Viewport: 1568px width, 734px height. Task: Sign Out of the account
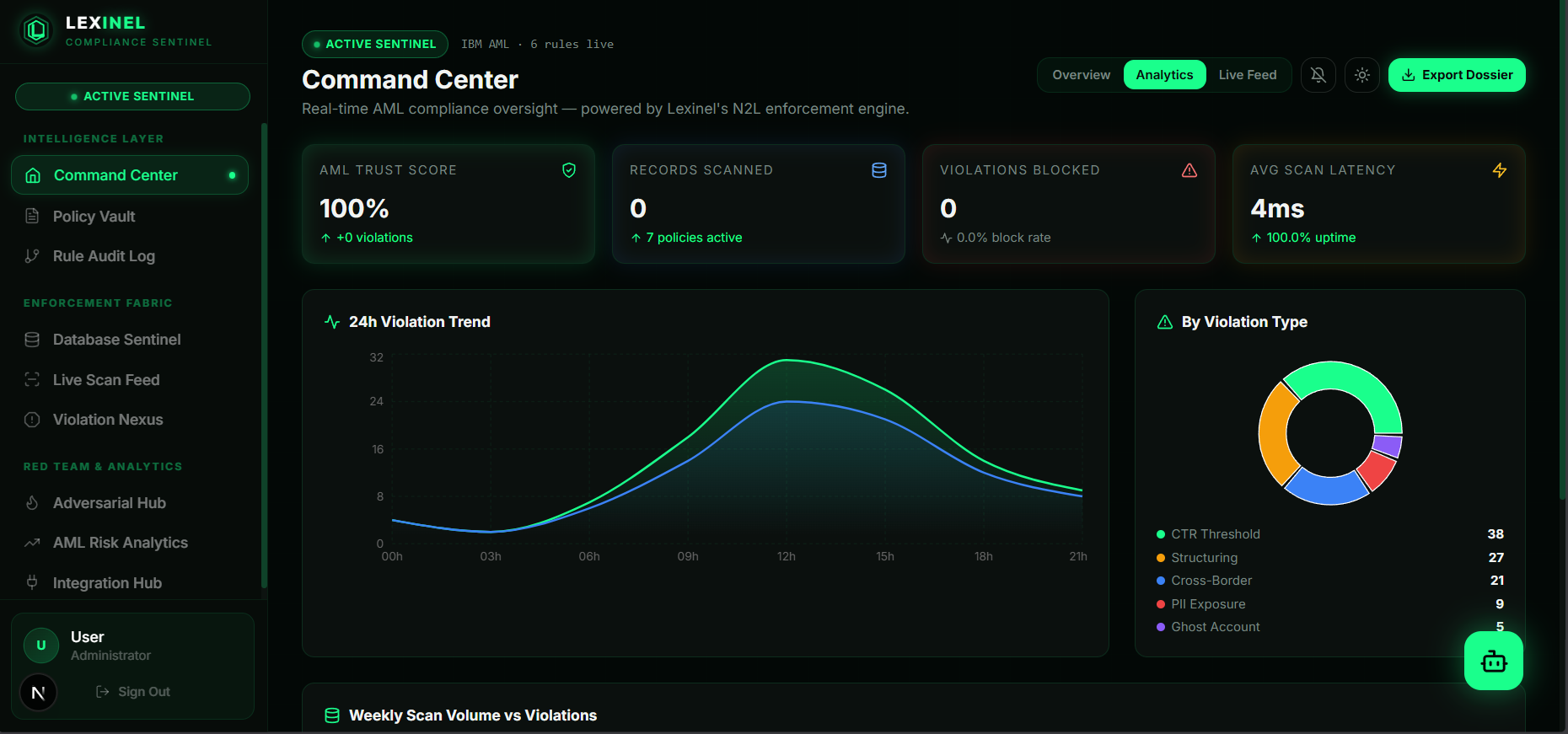click(x=133, y=692)
